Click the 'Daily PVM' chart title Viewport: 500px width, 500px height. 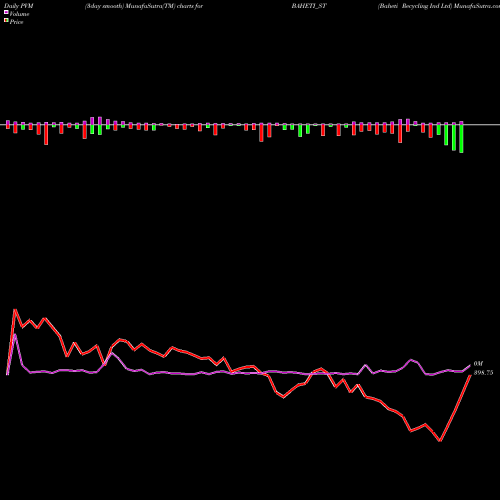(19, 6)
